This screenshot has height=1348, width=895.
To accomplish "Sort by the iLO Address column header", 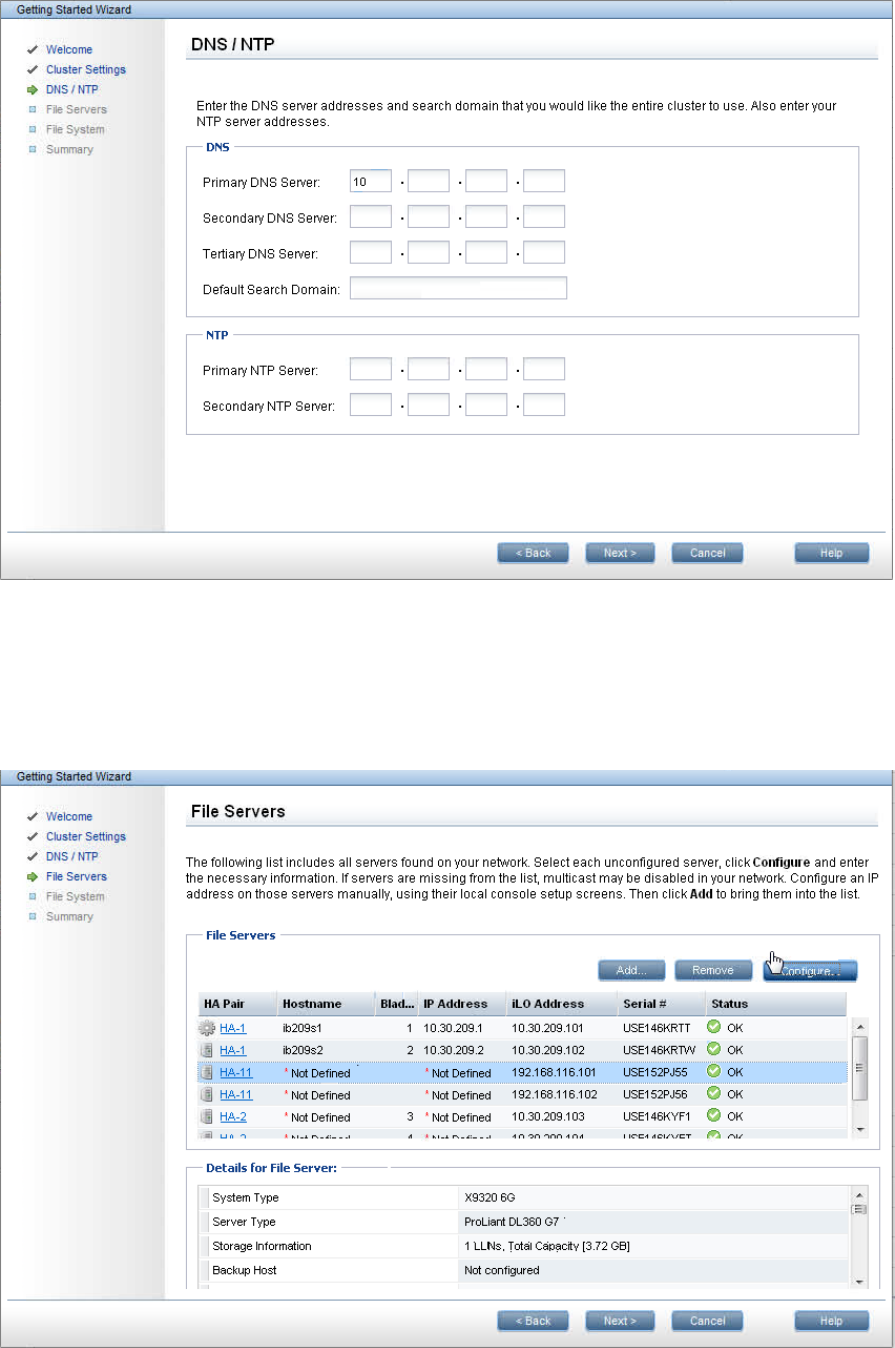I will click(560, 1004).
